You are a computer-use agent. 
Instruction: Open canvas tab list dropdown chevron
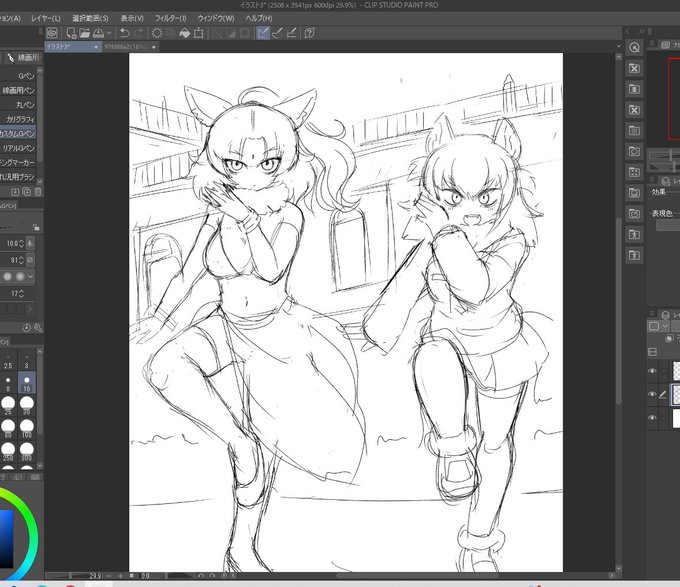pos(618,46)
